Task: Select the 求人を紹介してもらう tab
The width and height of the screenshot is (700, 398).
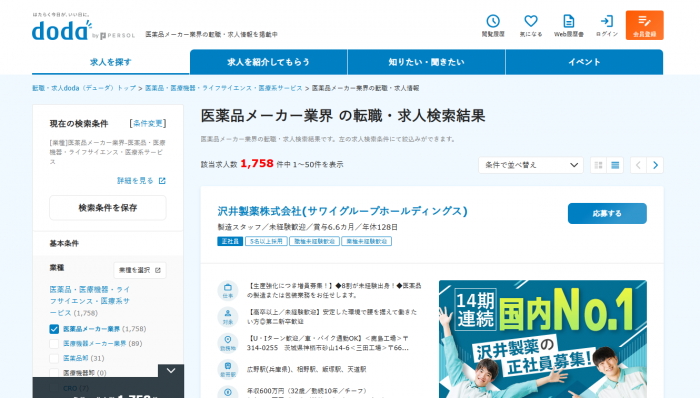Action: coord(268,62)
